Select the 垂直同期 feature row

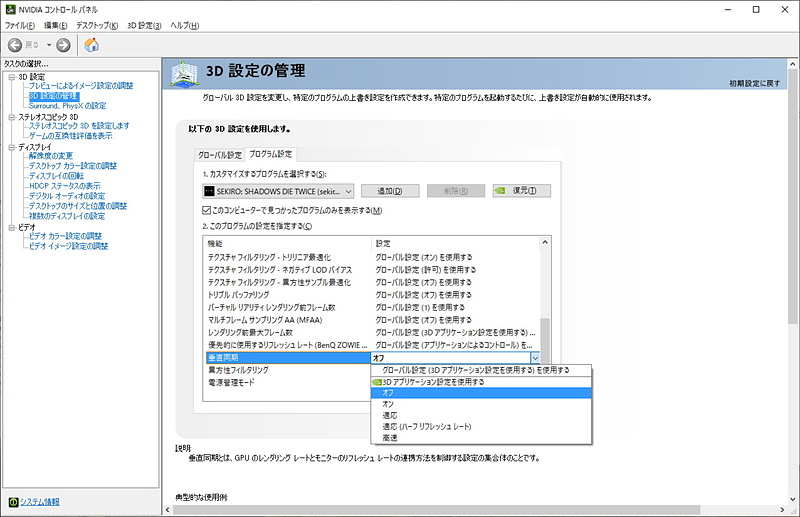click(x=288, y=358)
